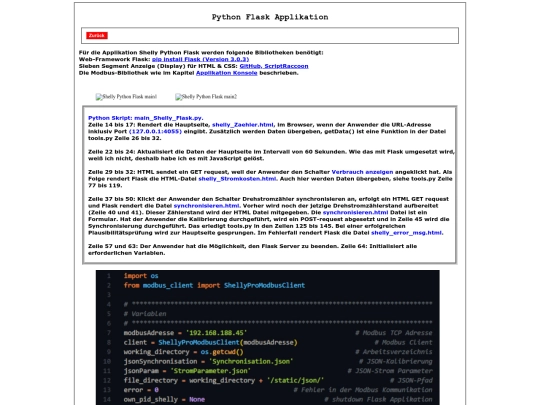
Task: Open the pip install Flask (Version 3.0.3) link
Action: 200,59
